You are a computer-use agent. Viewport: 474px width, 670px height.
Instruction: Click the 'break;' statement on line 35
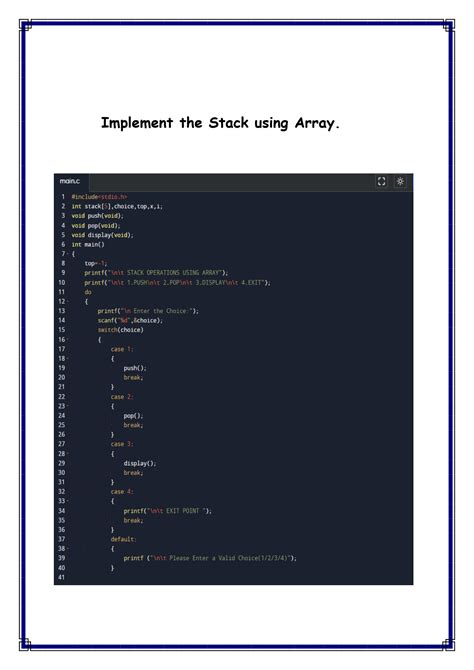pos(133,520)
